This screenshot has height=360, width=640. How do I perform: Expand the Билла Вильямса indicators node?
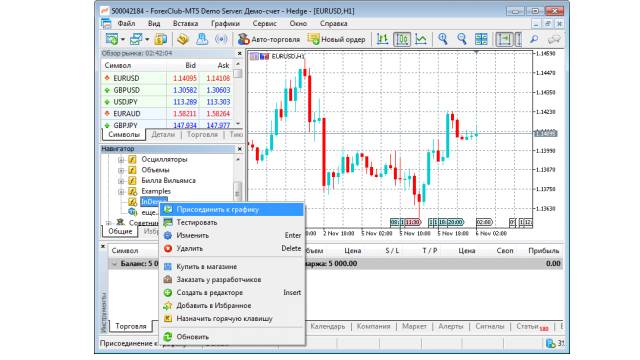click(x=121, y=181)
